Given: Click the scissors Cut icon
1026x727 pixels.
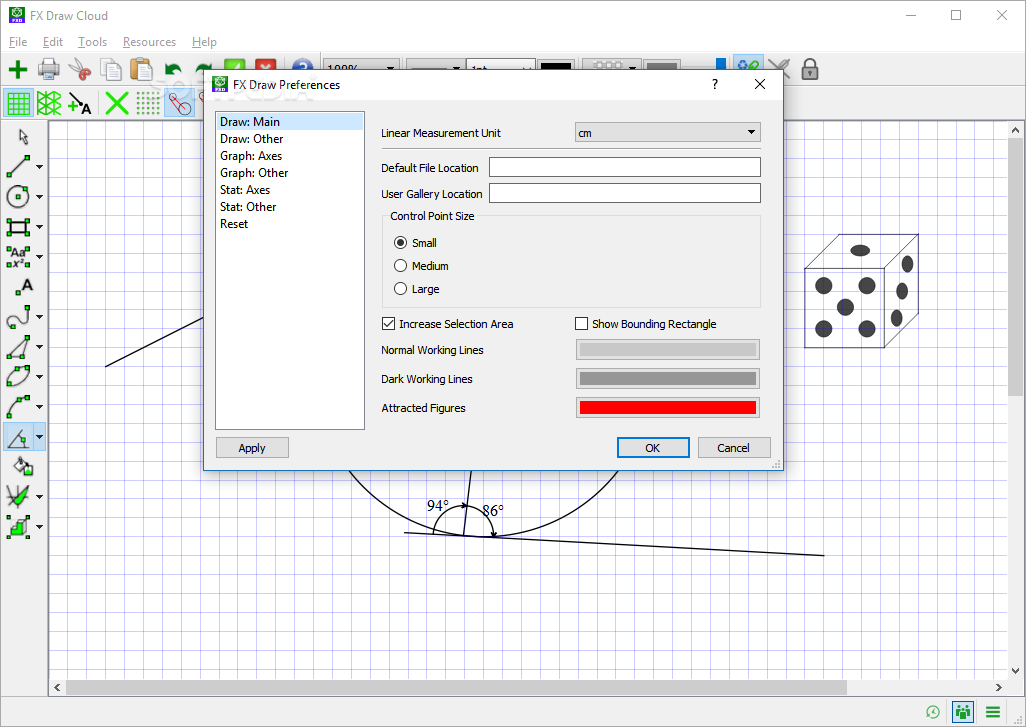Looking at the screenshot, I should pyautogui.click(x=80, y=69).
